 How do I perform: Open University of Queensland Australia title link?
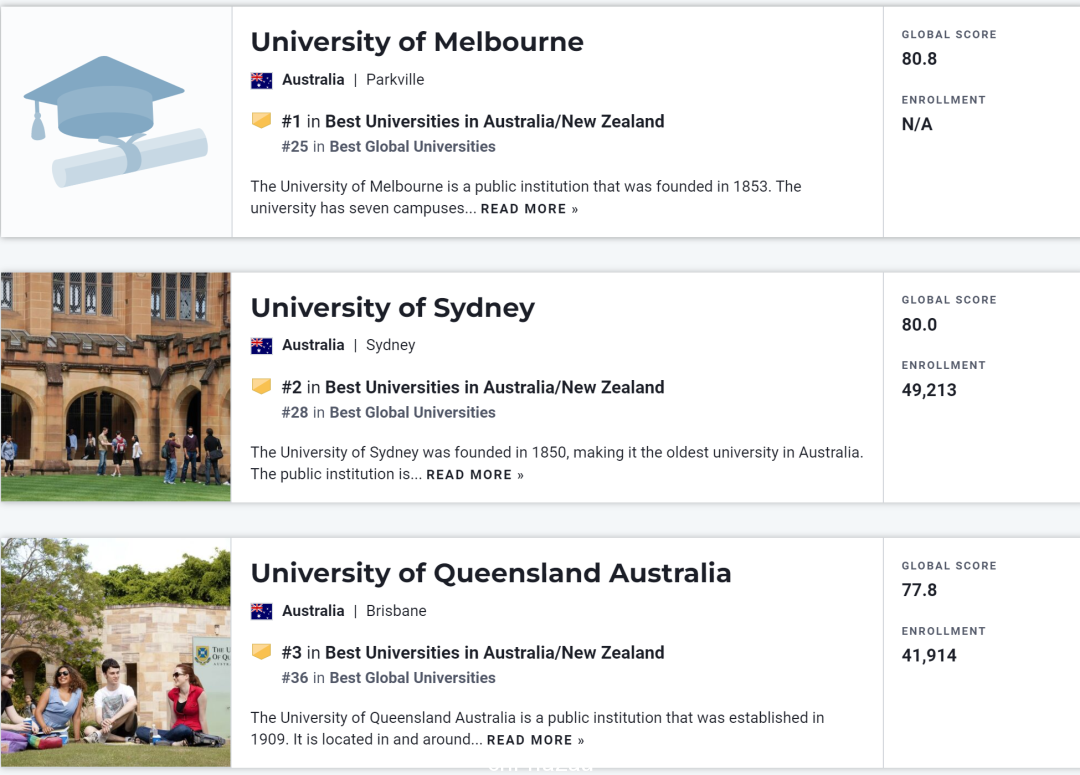pos(490,573)
